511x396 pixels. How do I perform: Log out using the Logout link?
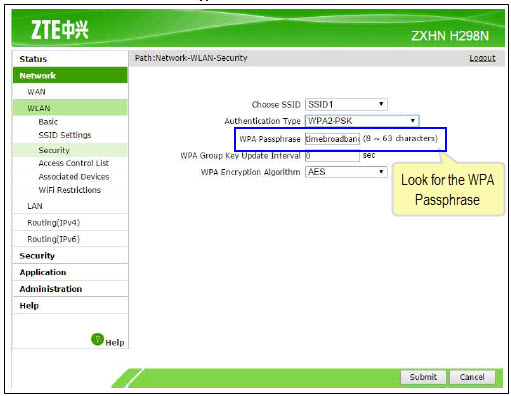(x=482, y=58)
